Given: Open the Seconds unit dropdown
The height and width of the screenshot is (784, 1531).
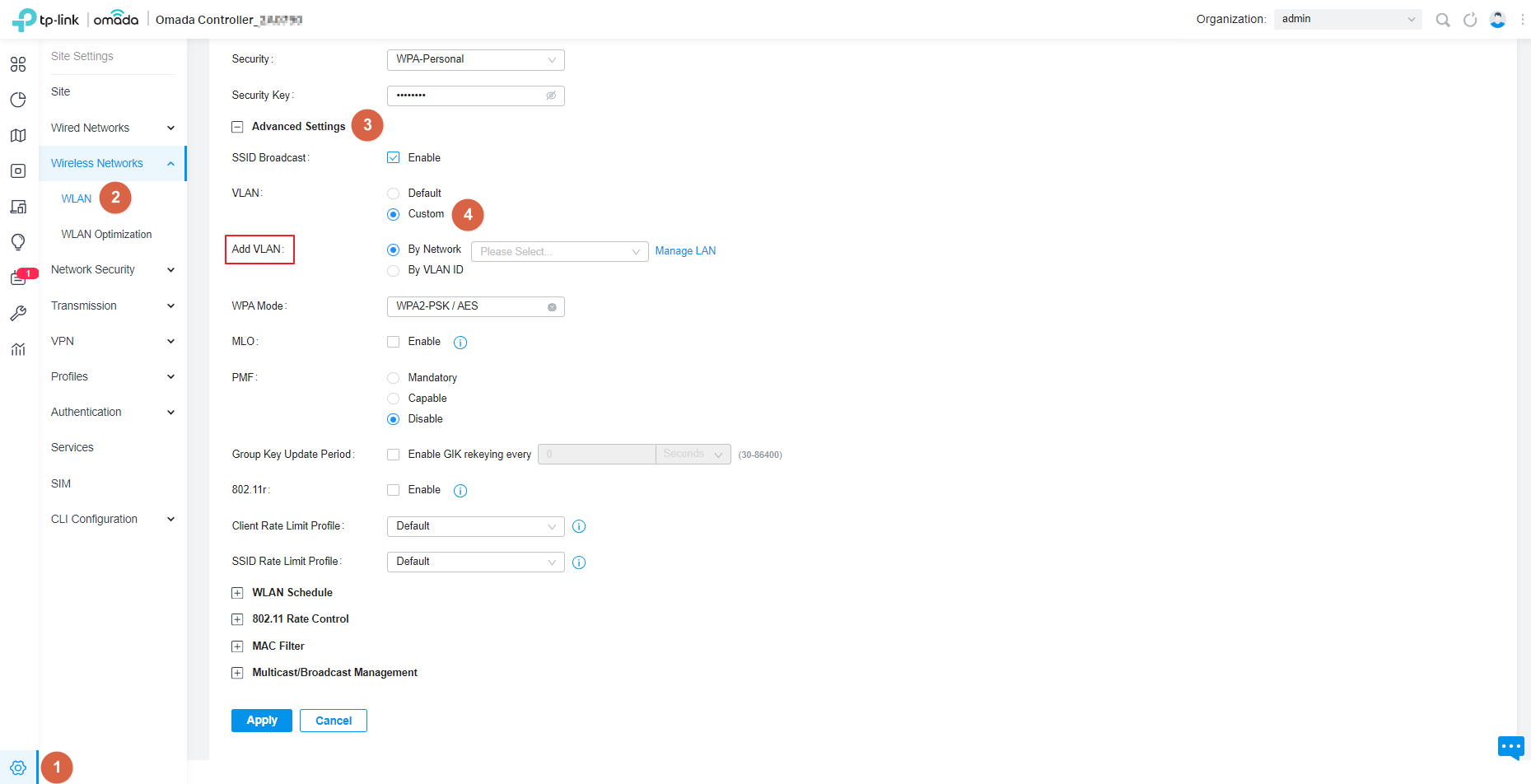Looking at the screenshot, I should pyautogui.click(x=693, y=455).
